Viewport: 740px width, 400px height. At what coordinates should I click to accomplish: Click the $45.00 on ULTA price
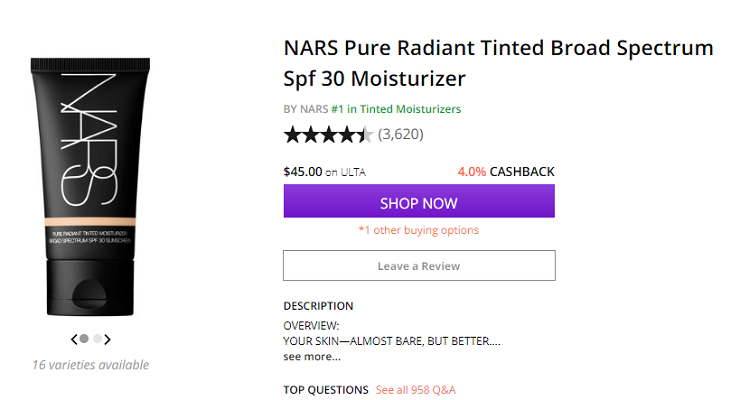[x=324, y=172]
